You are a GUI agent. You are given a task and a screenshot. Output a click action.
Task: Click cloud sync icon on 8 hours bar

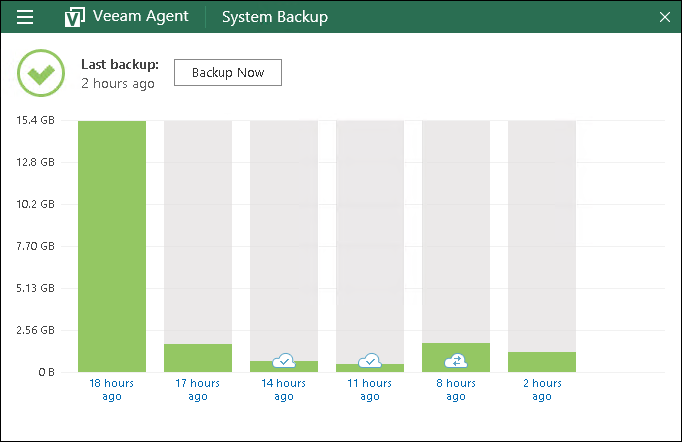pyautogui.click(x=456, y=360)
